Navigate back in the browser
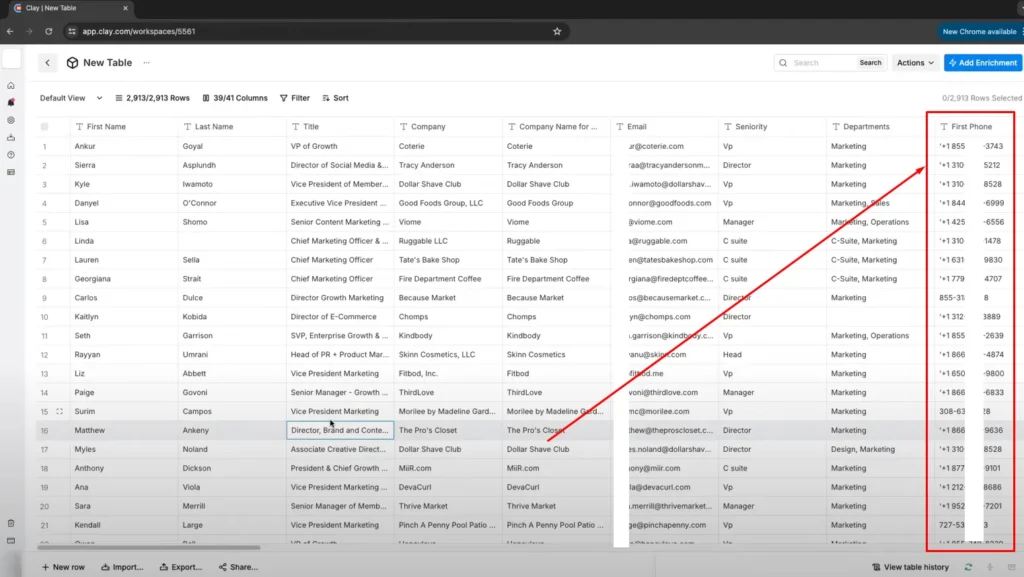Screen dimensions: 1024x577 click(10, 31)
